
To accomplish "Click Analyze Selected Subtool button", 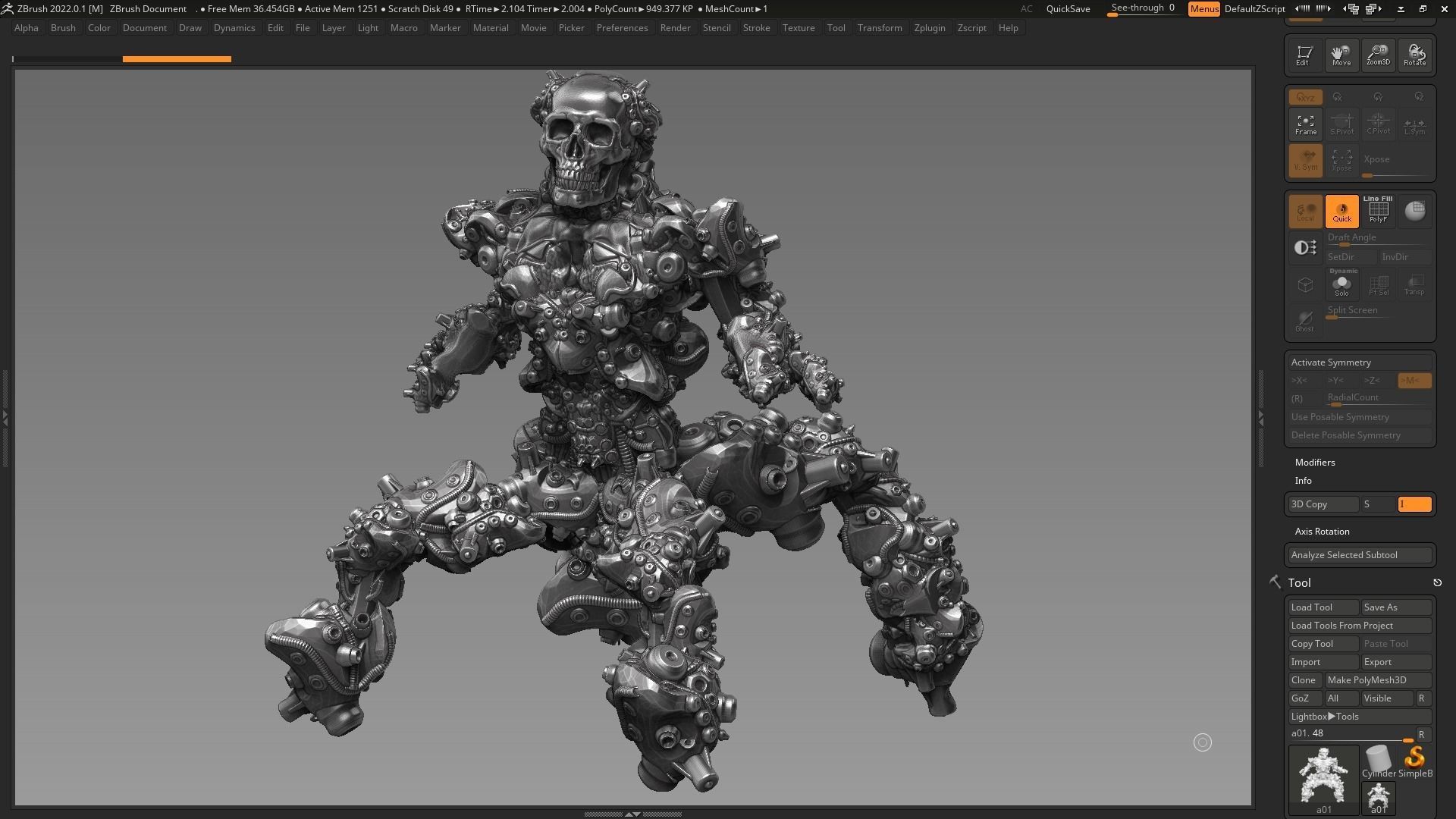I will click(x=1360, y=555).
